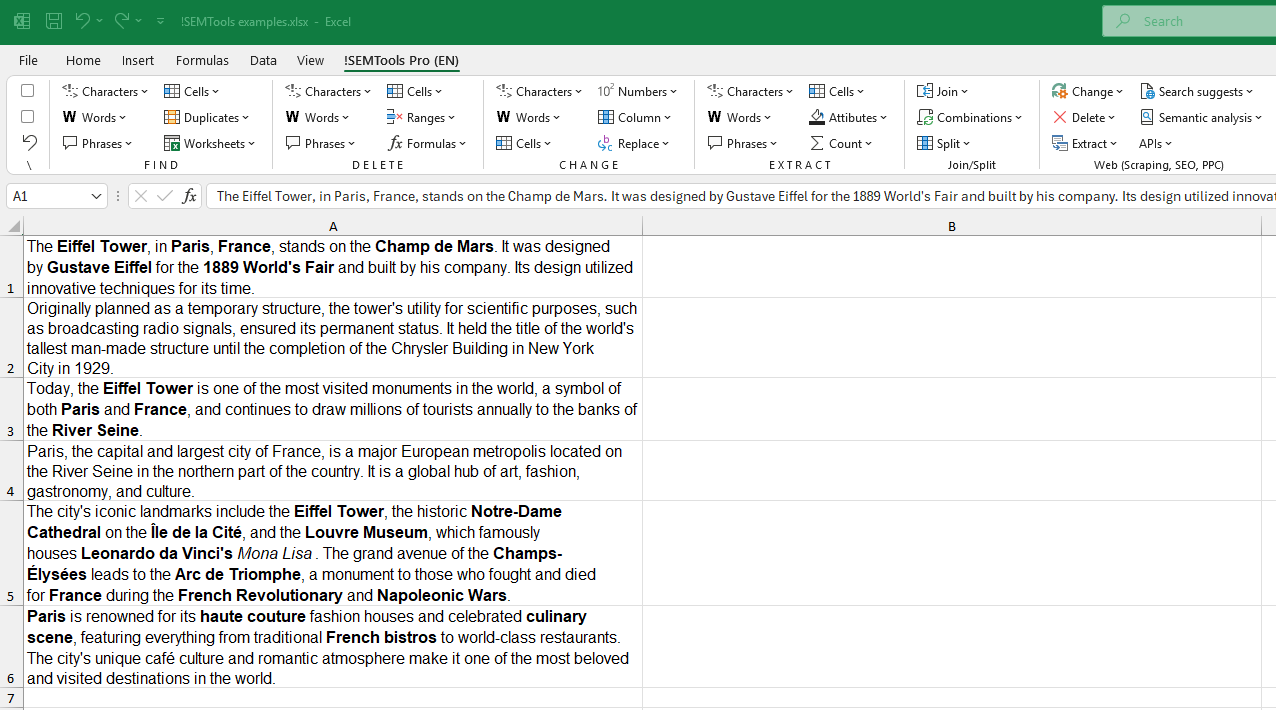The width and height of the screenshot is (1276, 710).
Task: Select the Semantic analysis tool
Action: (1200, 117)
